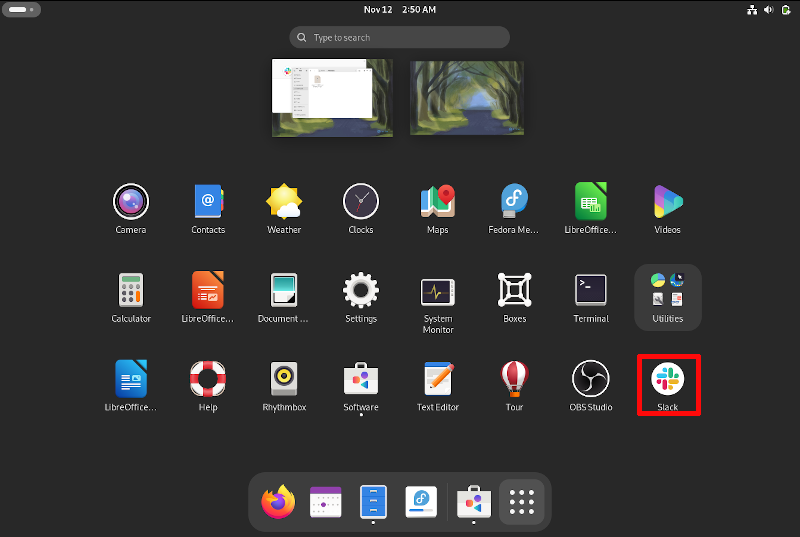The width and height of the screenshot is (800, 537).
Task: Open Document Scanner app
Action: pos(284,290)
